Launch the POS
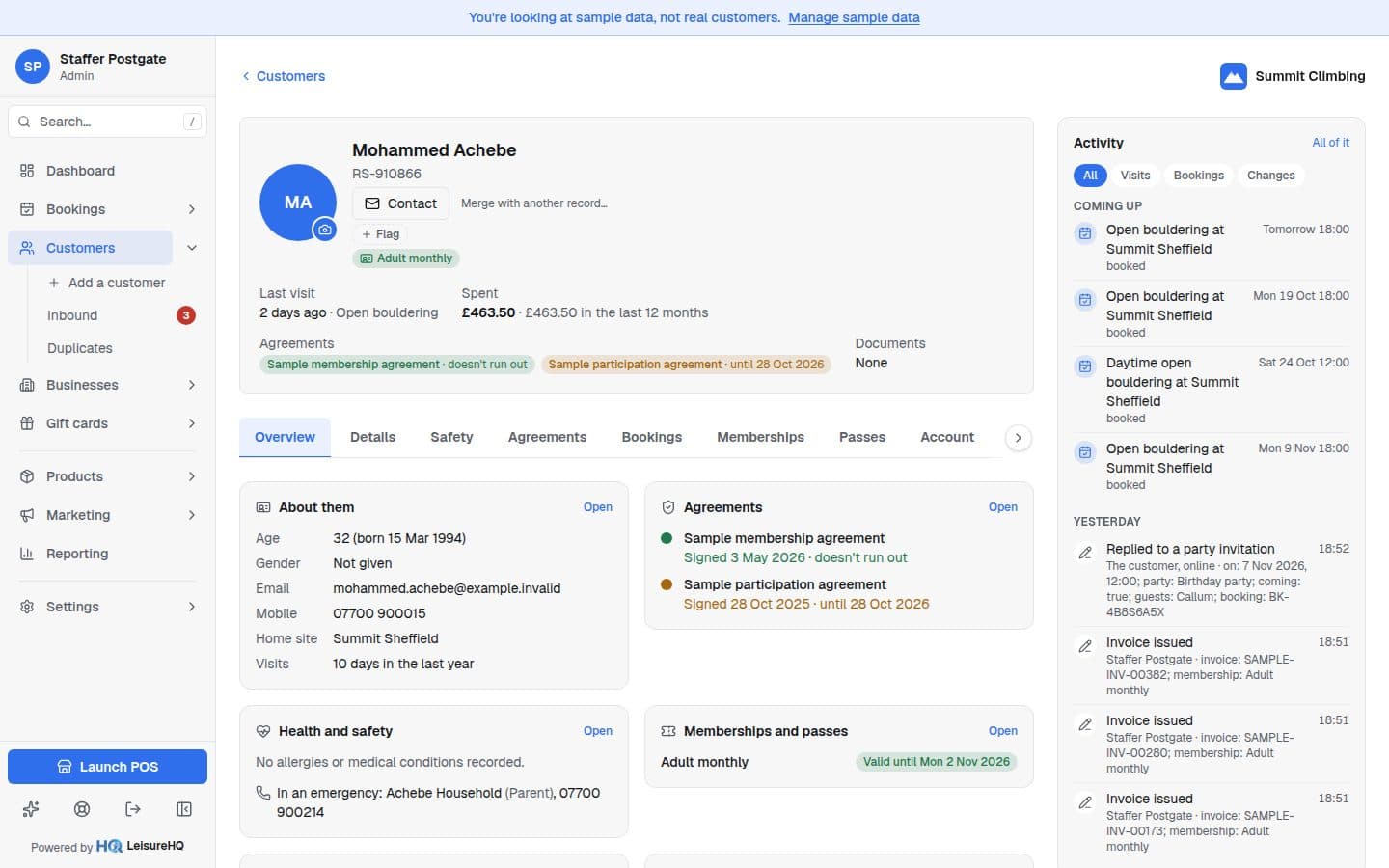 click(x=107, y=767)
